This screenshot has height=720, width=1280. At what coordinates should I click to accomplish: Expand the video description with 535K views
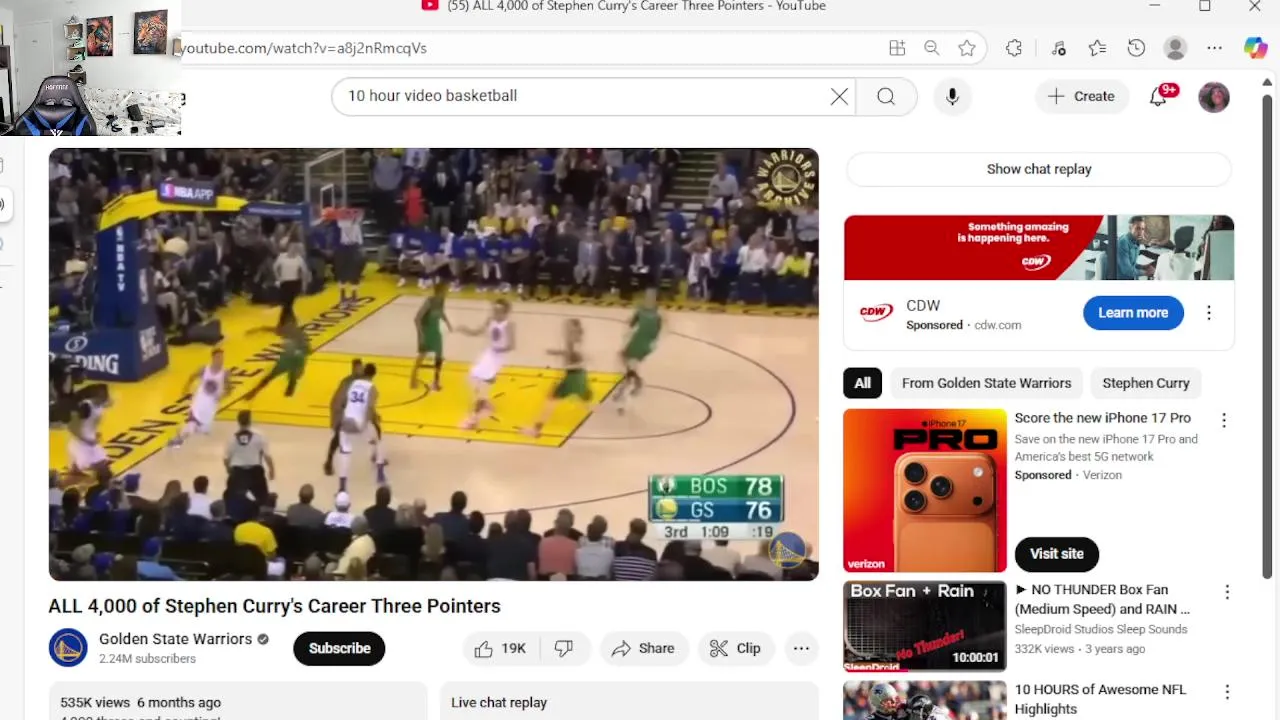tap(238, 701)
